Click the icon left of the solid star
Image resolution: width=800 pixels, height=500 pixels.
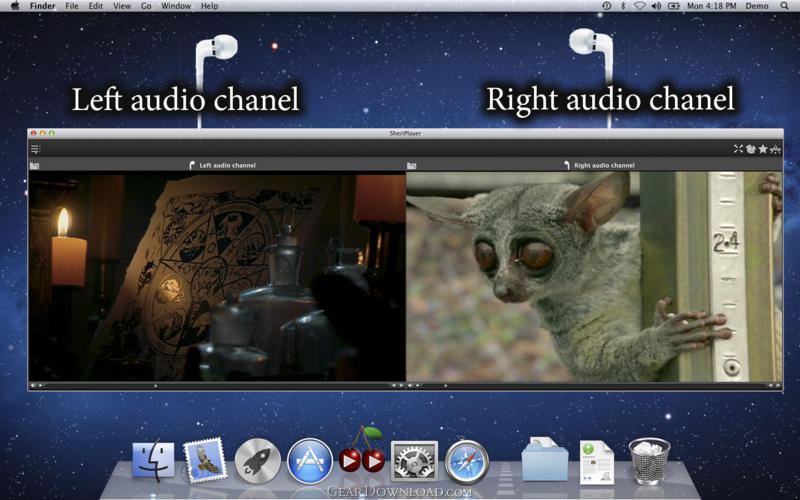(x=751, y=149)
